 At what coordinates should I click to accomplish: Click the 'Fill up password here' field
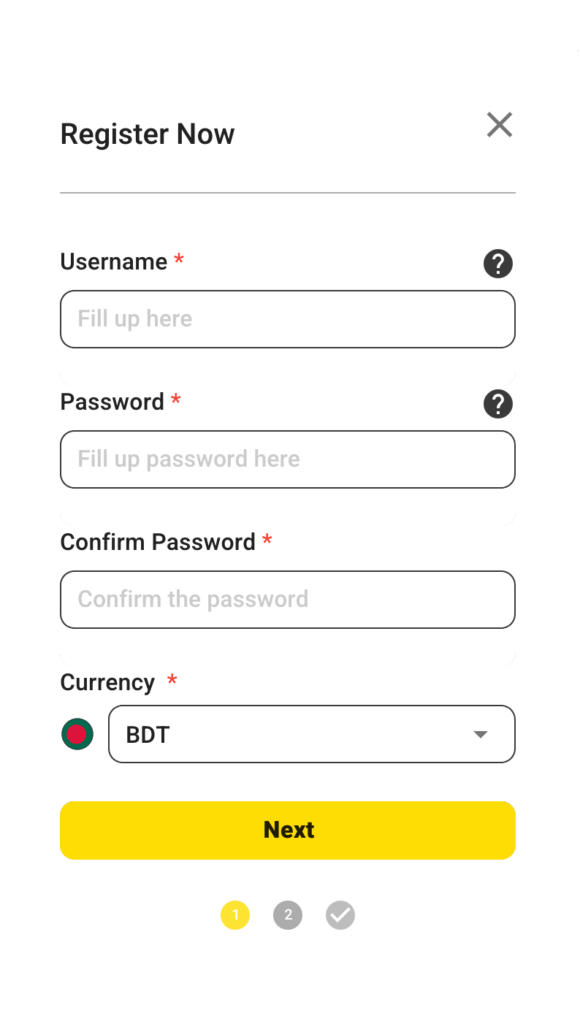point(287,459)
